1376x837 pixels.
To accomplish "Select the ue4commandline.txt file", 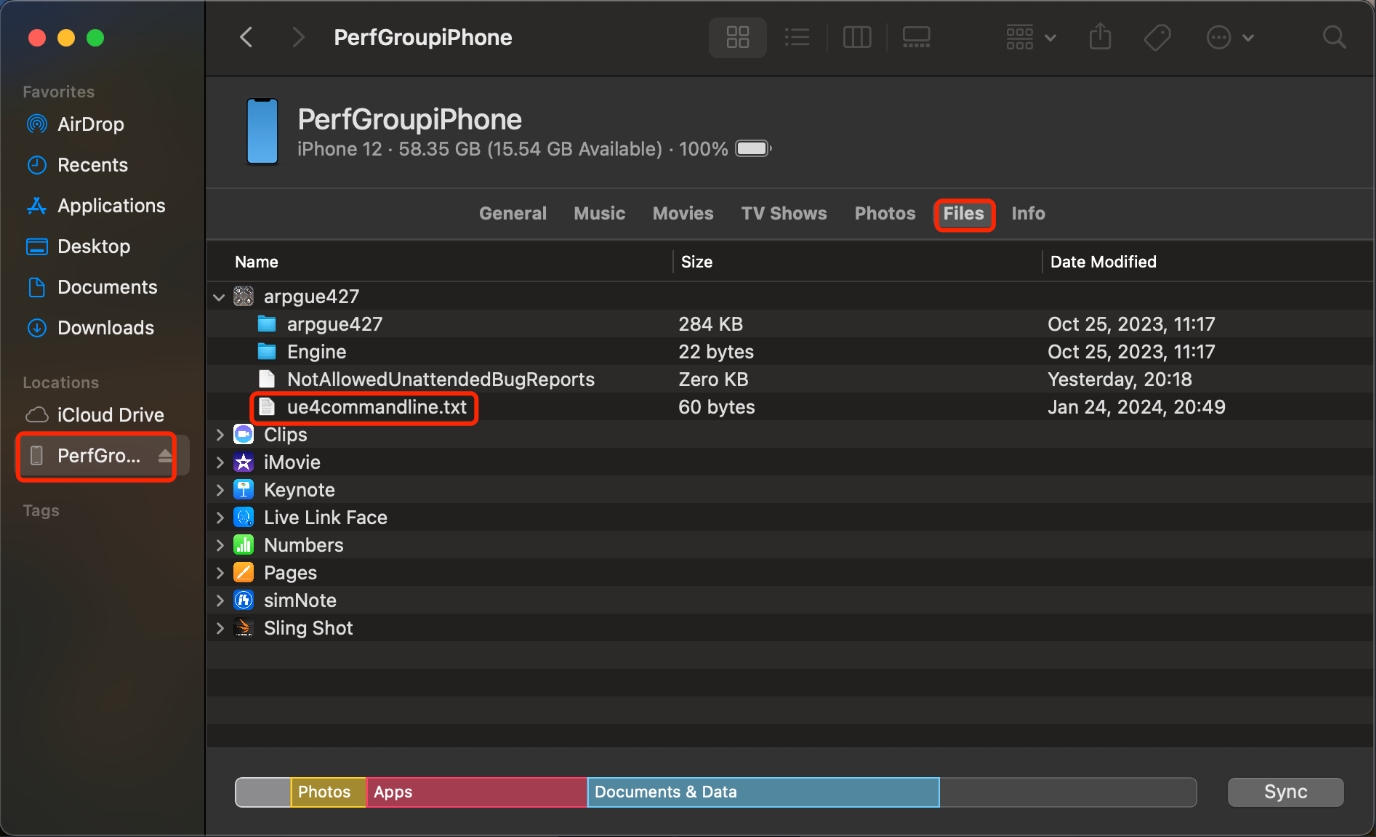I will (x=376, y=408).
